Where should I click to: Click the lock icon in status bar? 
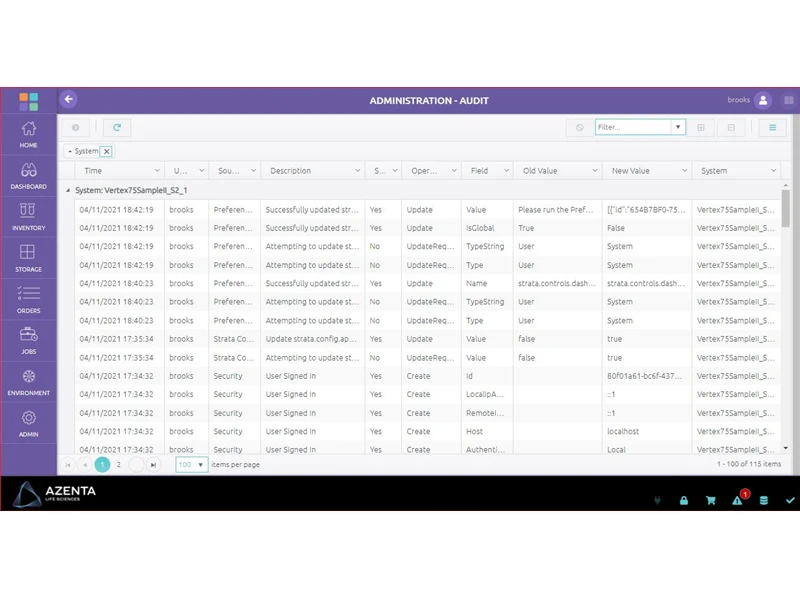coord(684,501)
